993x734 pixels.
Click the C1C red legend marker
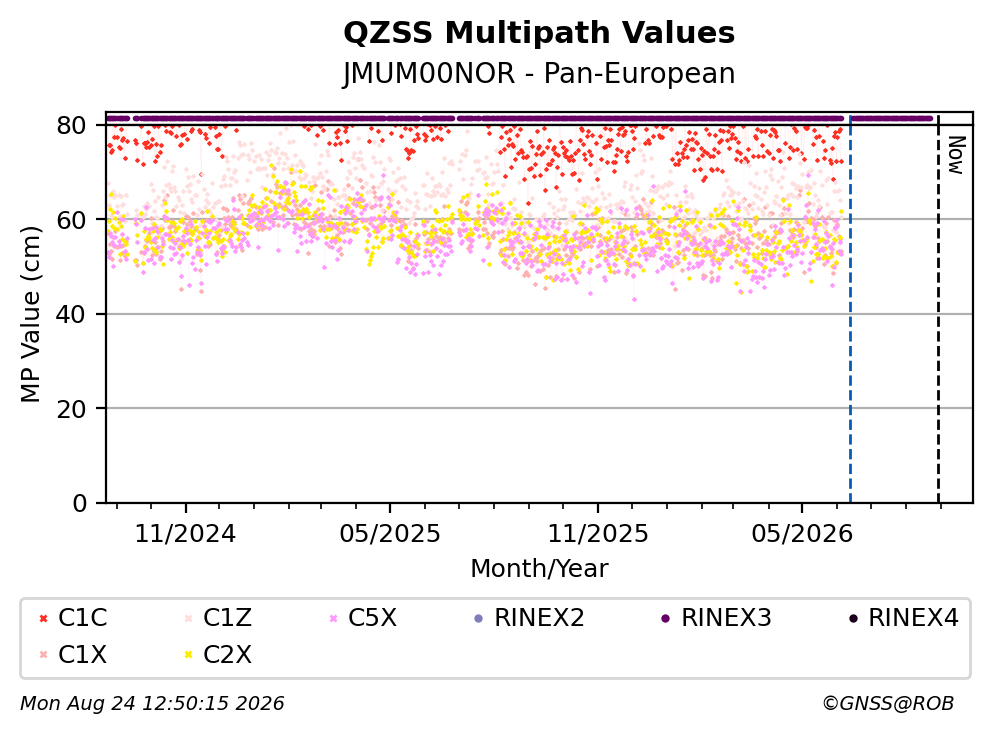click(x=44, y=618)
